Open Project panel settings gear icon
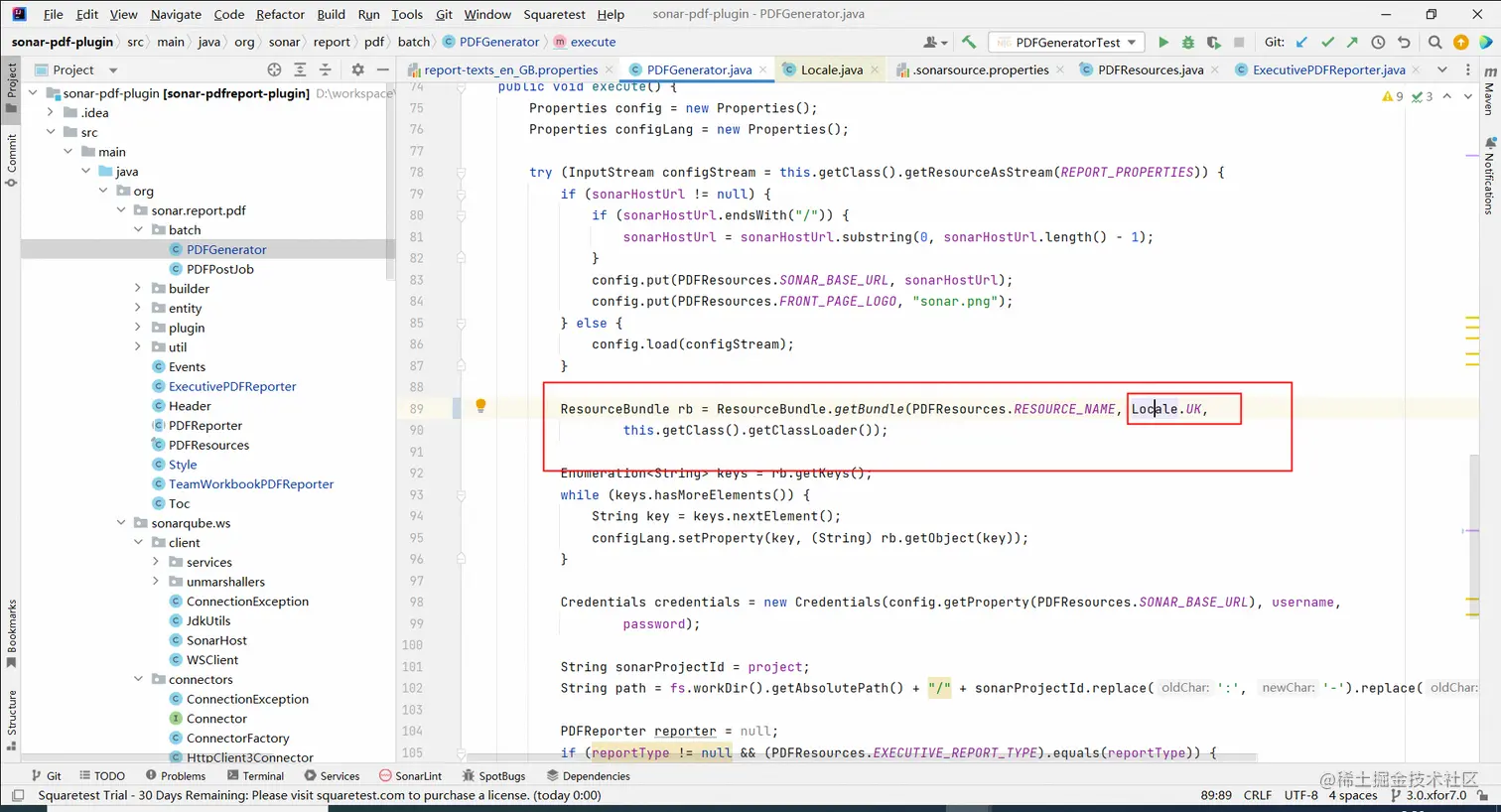This screenshot has width=1501, height=812. pos(357,70)
